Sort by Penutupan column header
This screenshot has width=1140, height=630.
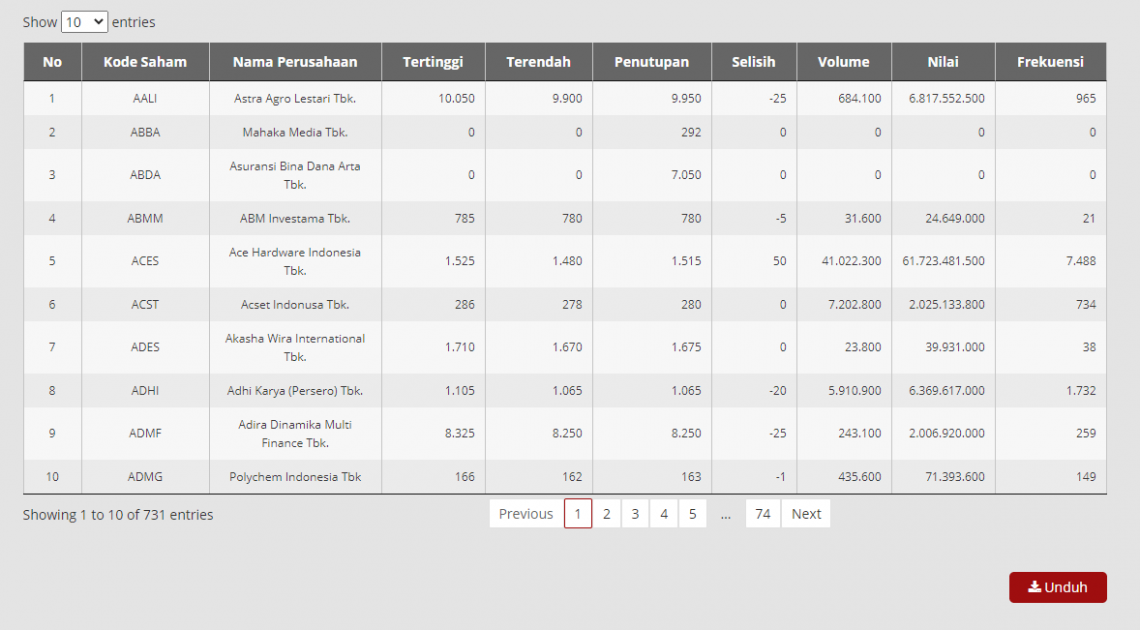pos(651,62)
